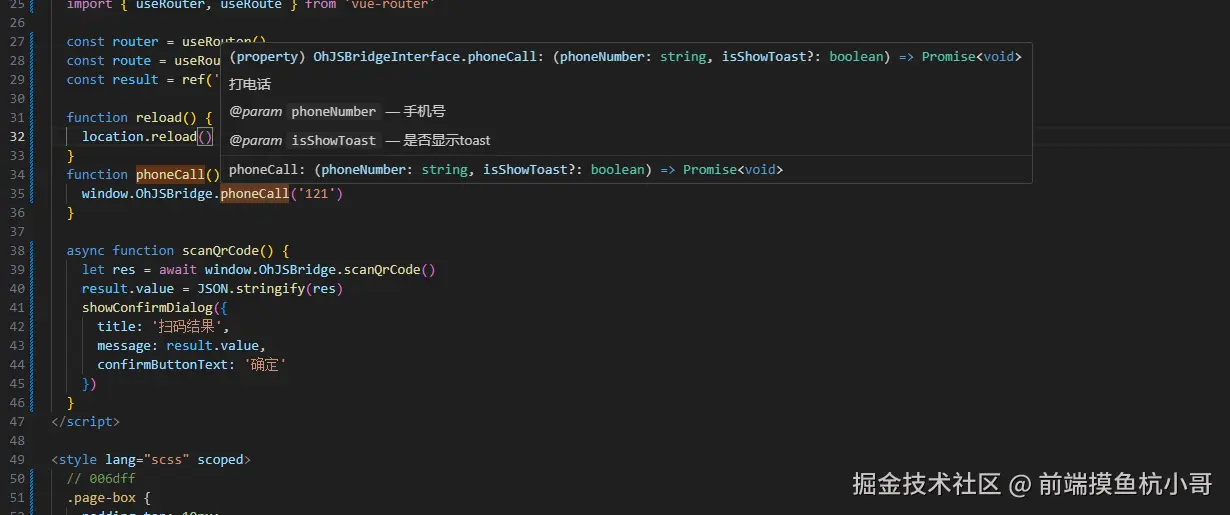Click the 打电话 description in hover tooltip
This screenshot has height=515, width=1230.
click(x=250, y=84)
